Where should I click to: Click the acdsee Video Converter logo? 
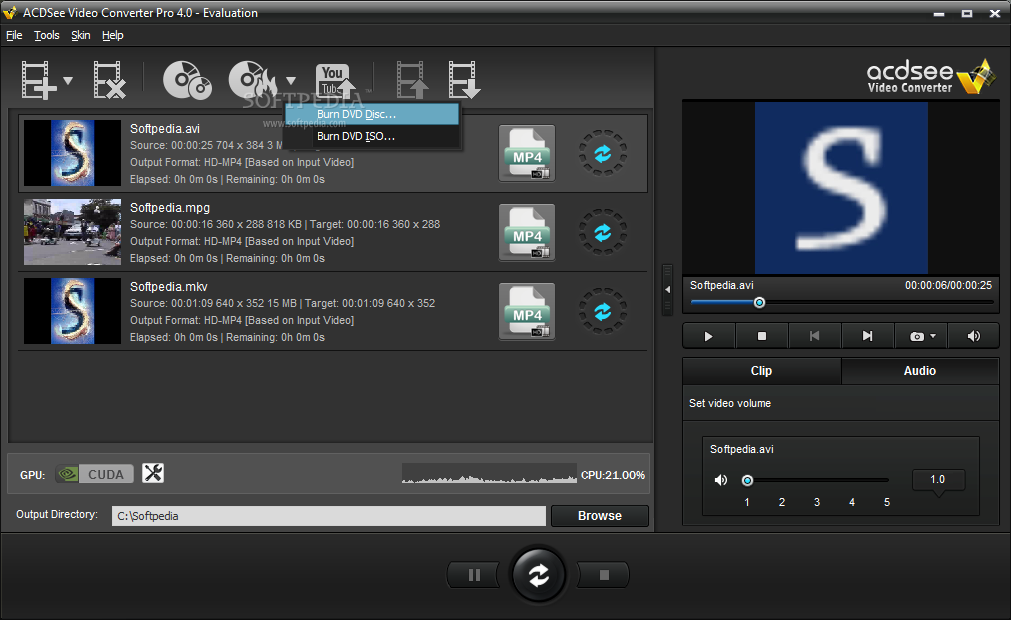[x=929, y=77]
